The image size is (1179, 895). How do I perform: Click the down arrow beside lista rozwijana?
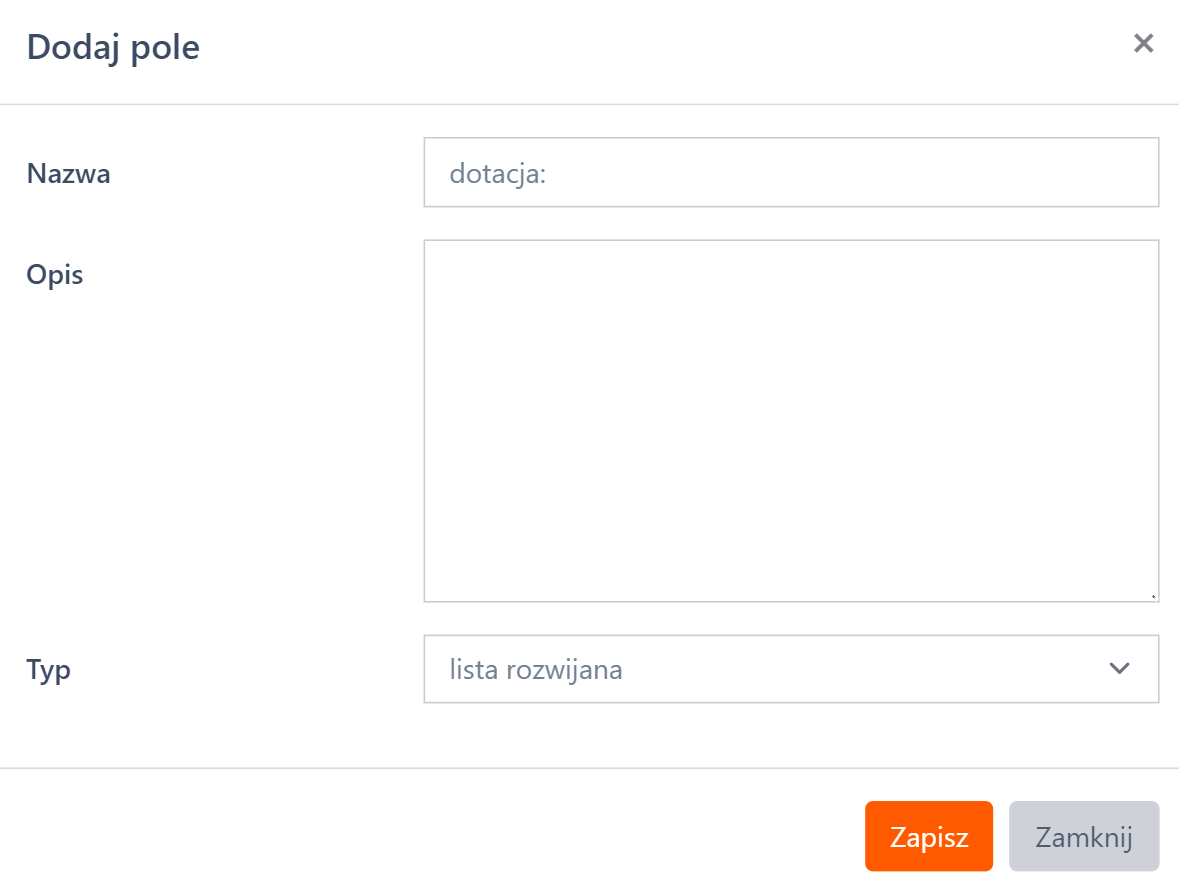point(1119,668)
